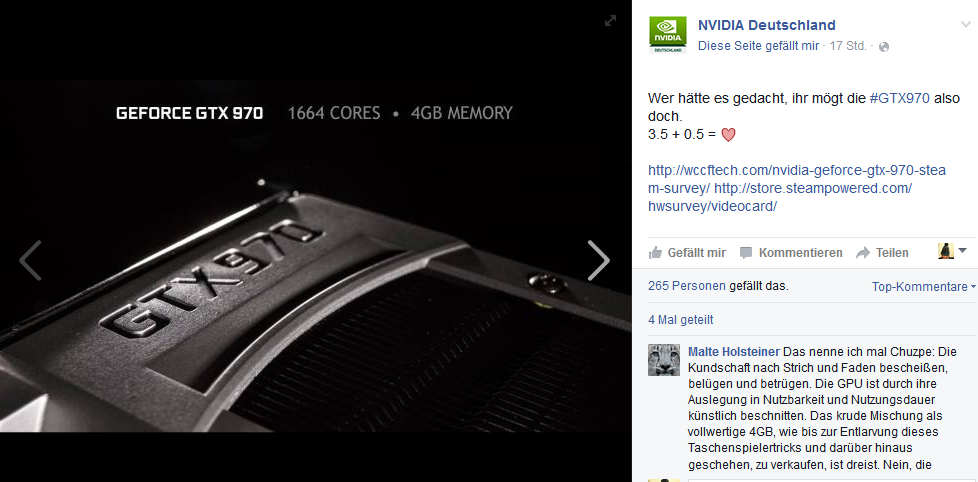Expand photo to fullscreen
This screenshot has height=482, width=978.
pyautogui.click(x=611, y=21)
